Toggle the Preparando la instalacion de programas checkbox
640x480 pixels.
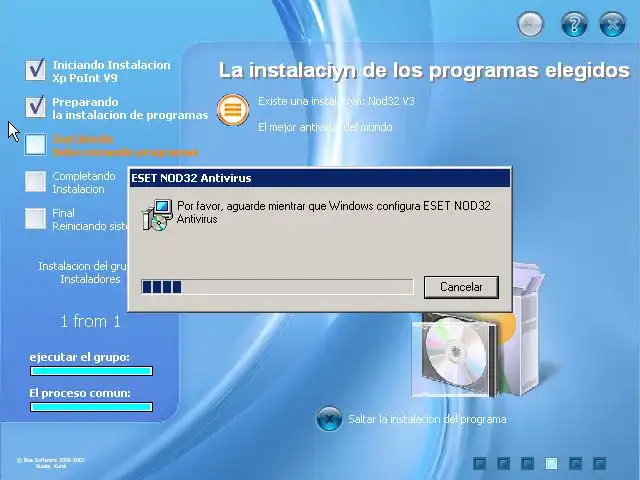point(36,107)
